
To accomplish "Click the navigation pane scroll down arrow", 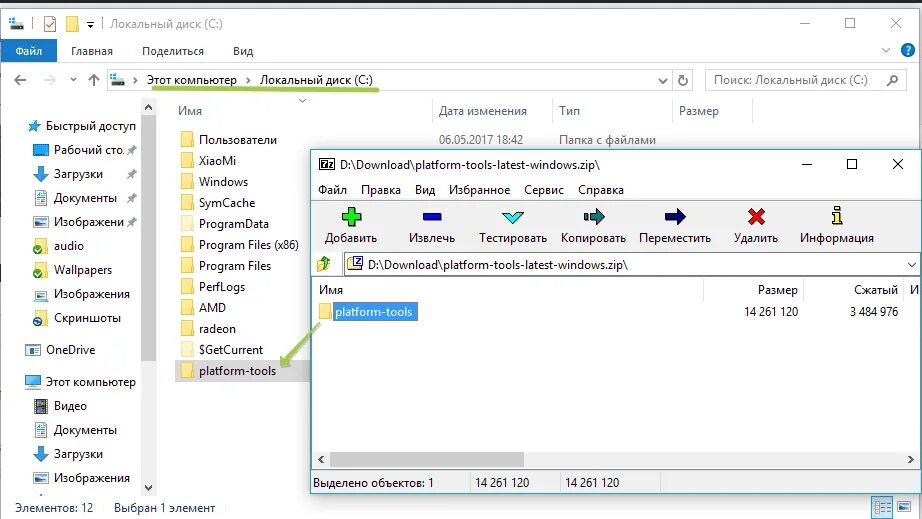I will [148, 487].
